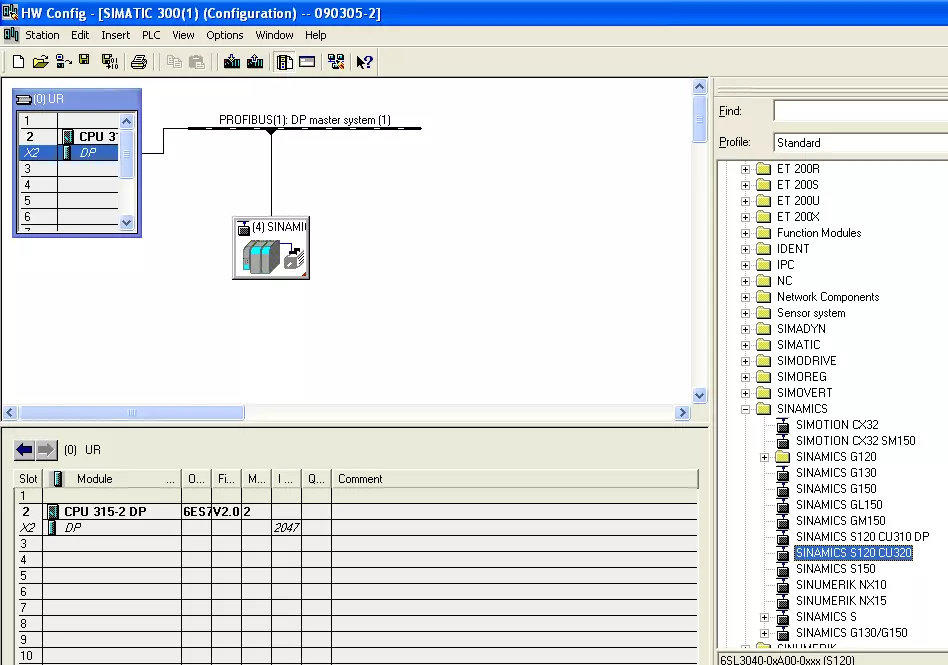Viewport: 948px width, 665px height.
Task: Click the Paste toolbar icon
Action: tap(196, 62)
